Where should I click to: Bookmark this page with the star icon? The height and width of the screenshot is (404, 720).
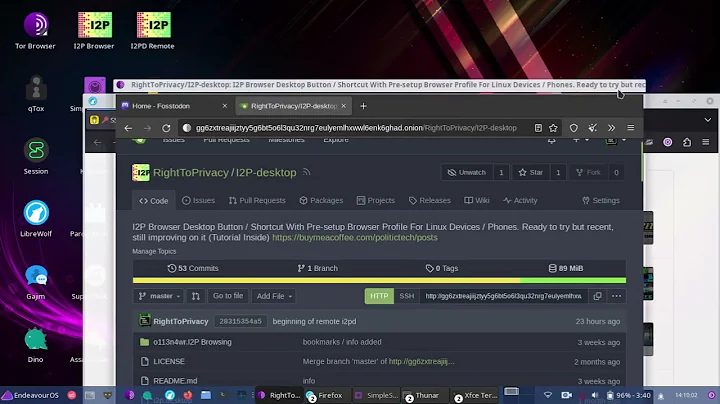(x=553, y=128)
